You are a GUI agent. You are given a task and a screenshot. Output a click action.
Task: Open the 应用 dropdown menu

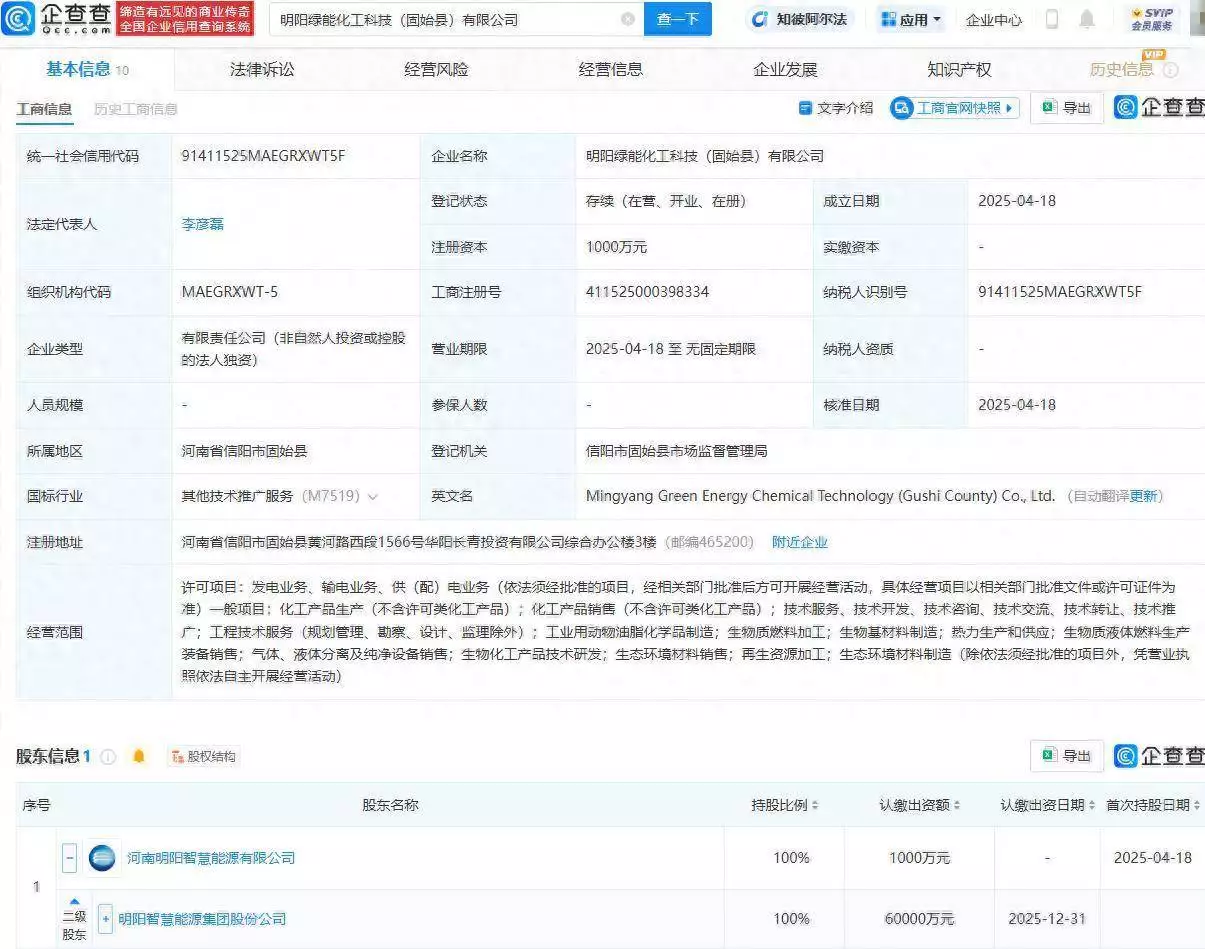pos(911,19)
